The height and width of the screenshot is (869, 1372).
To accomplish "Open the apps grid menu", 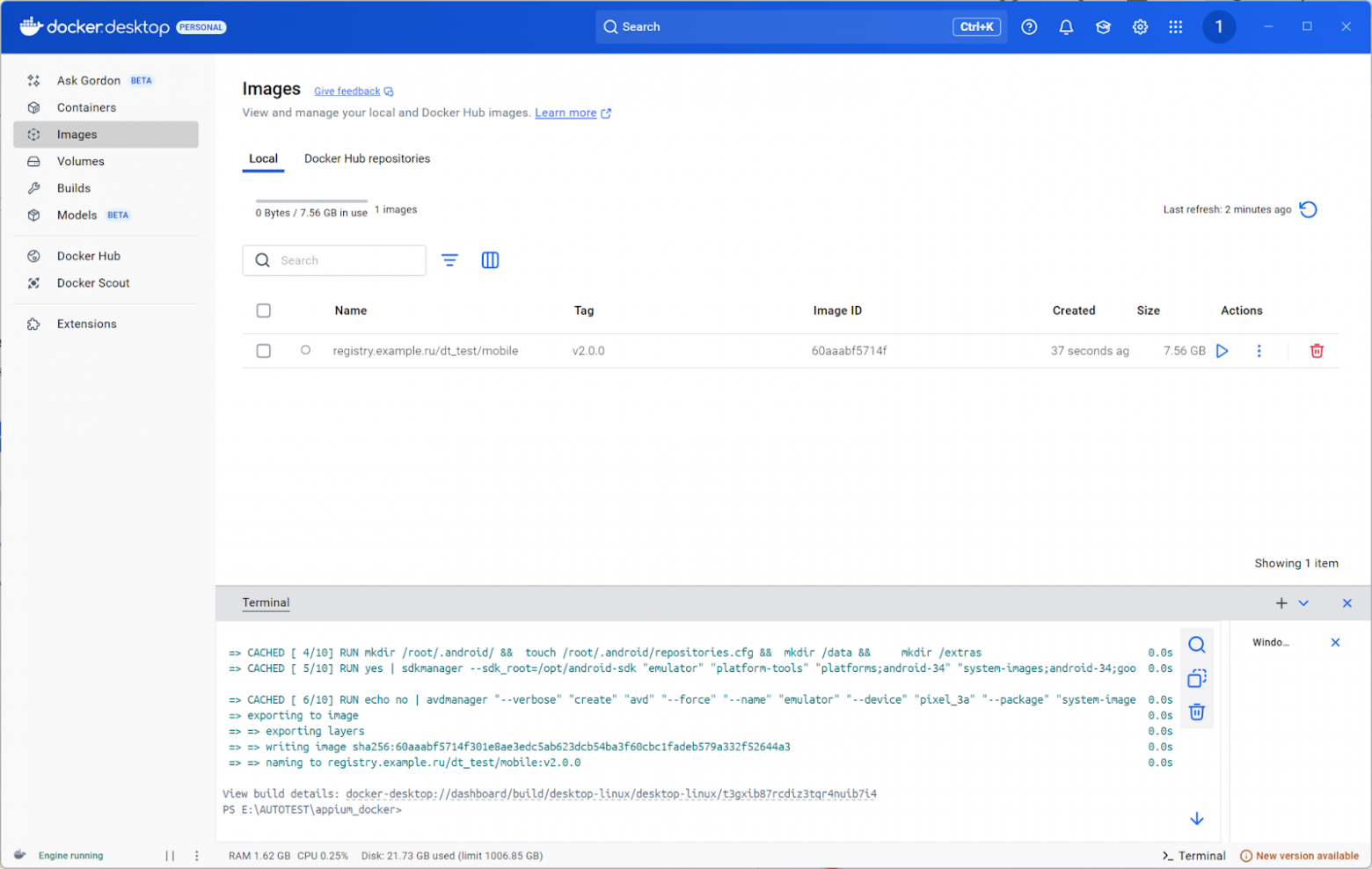I will 1176,27.
